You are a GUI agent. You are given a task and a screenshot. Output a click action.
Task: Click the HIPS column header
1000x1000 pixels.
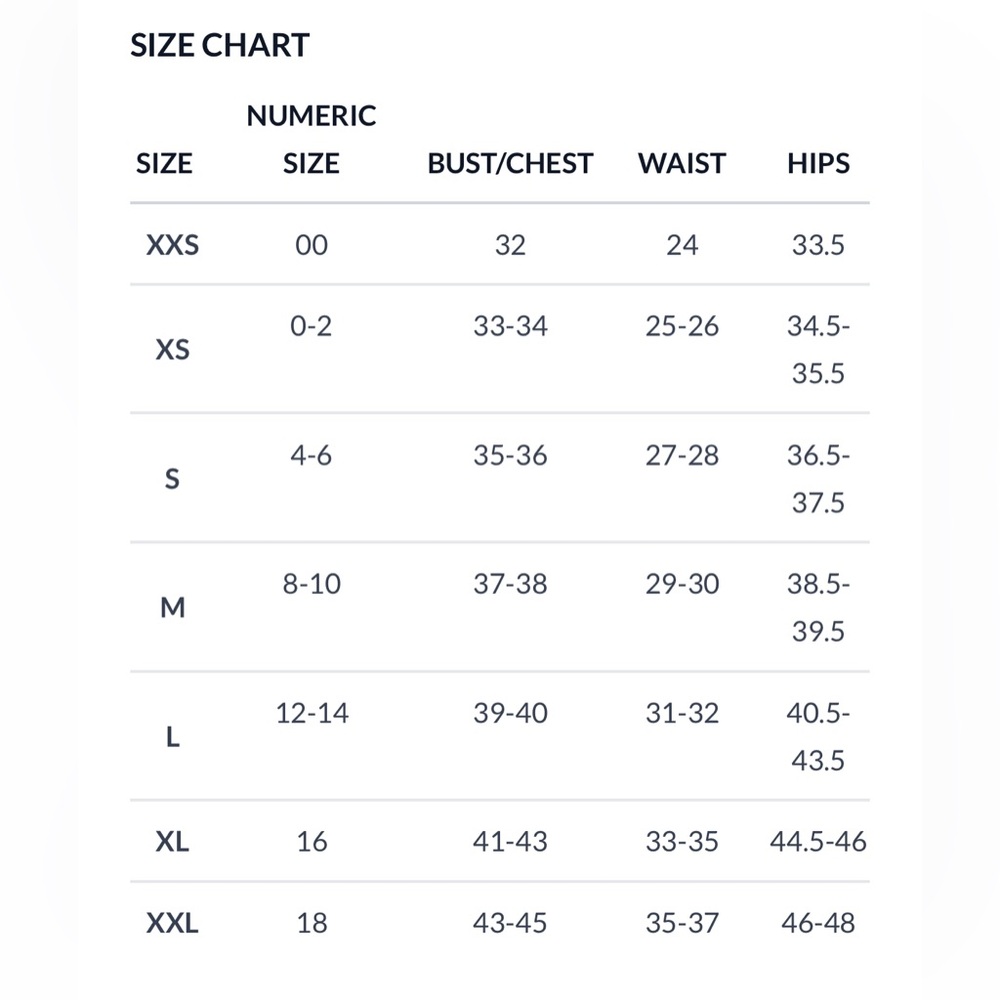coord(818,163)
